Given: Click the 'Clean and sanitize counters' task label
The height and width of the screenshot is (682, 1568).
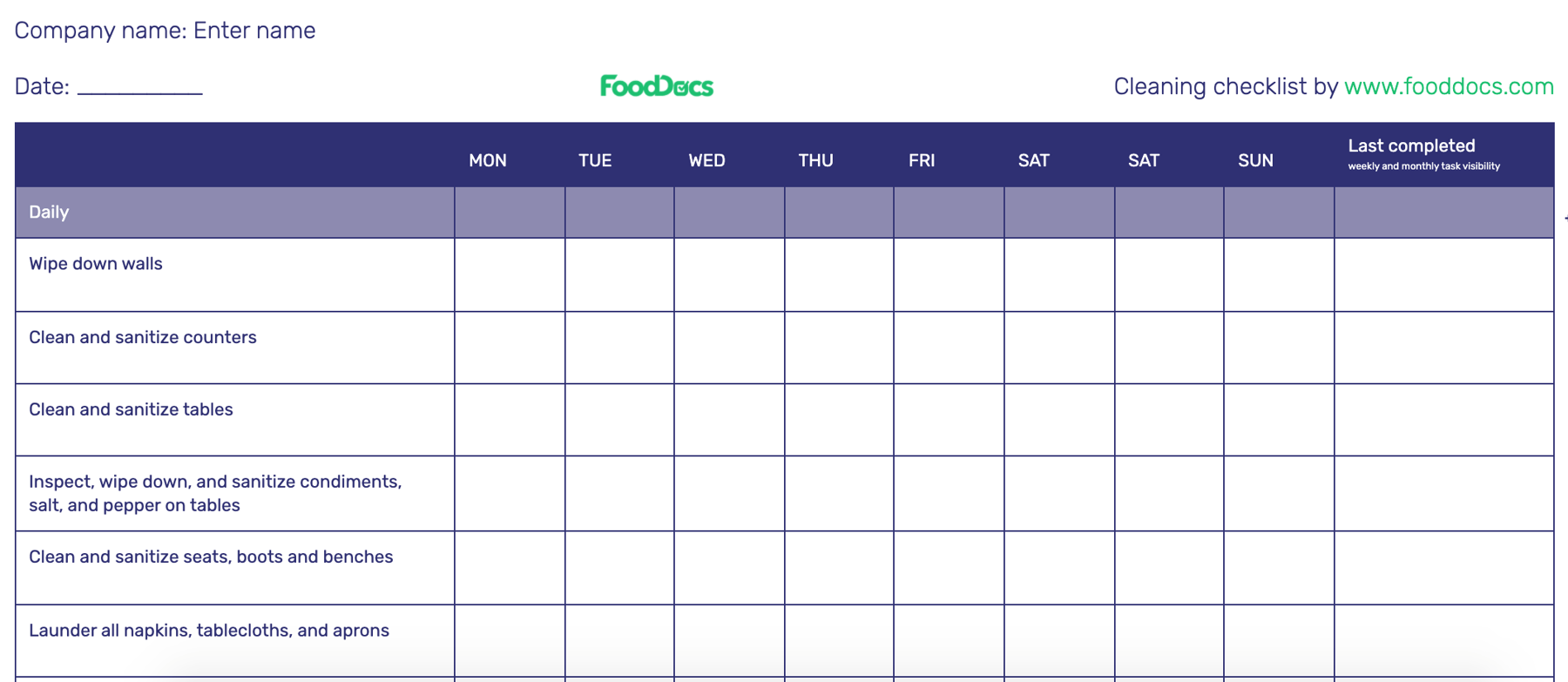Looking at the screenshot, I should (x=143, y=337).
